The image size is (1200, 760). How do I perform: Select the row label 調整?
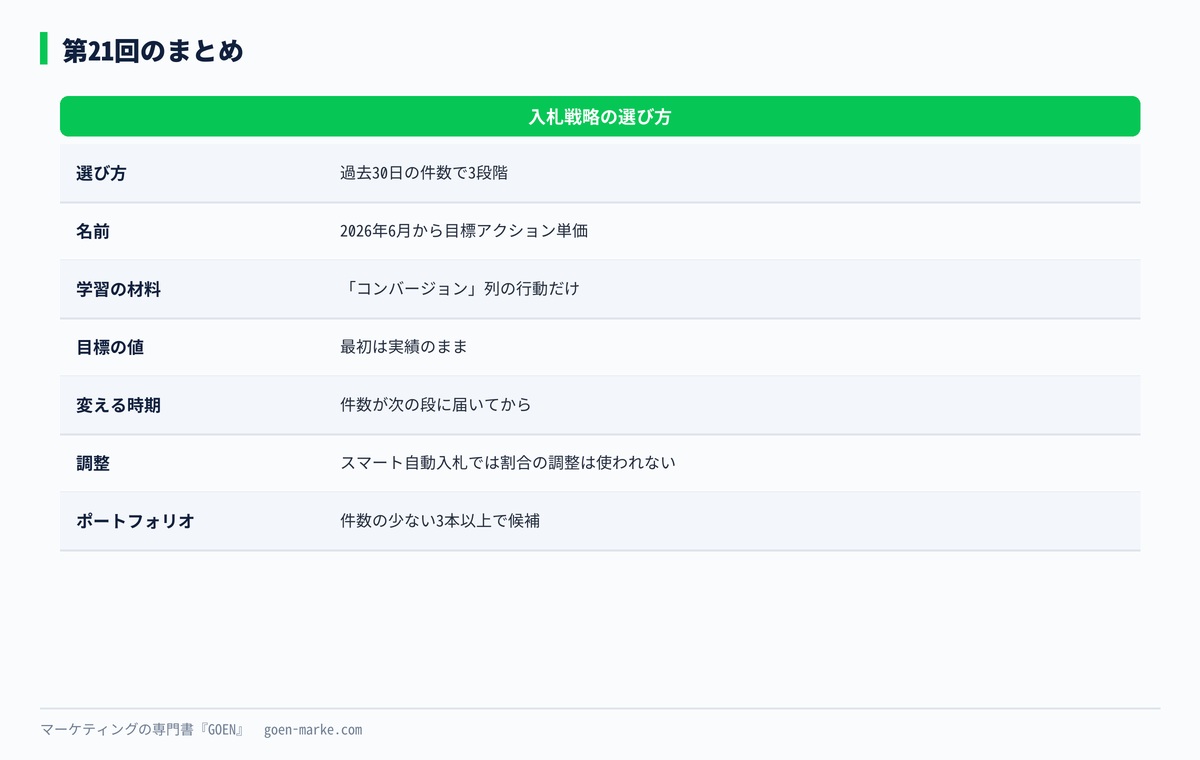[93, 463]
